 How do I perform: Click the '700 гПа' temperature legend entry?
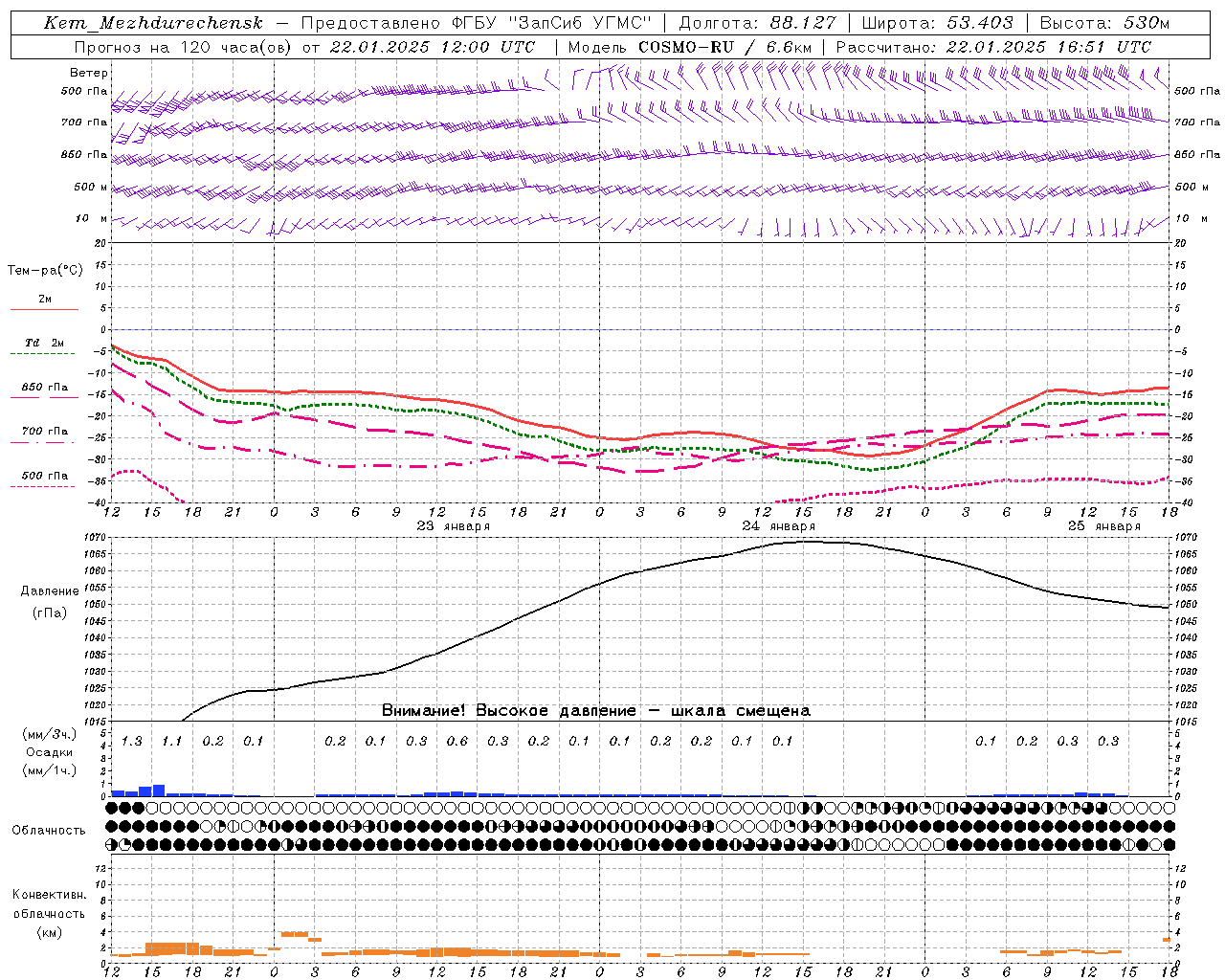tap(45, 432)
